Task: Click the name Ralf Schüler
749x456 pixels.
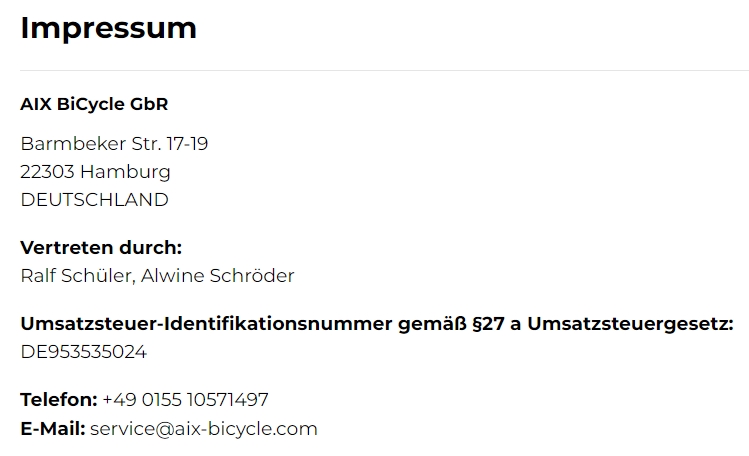Action: coord(78,276)
